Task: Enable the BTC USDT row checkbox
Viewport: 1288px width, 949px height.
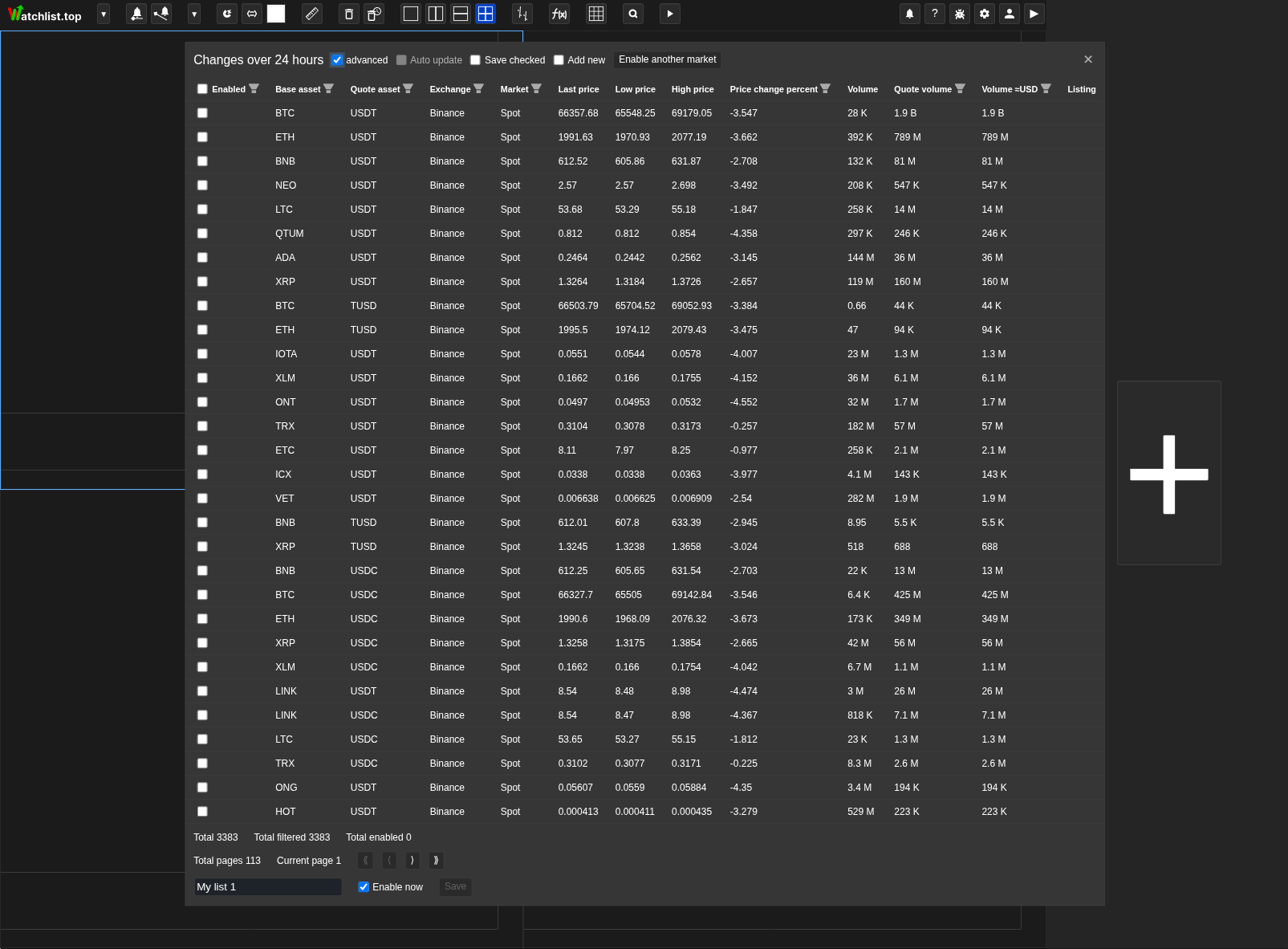Action: 202,113
